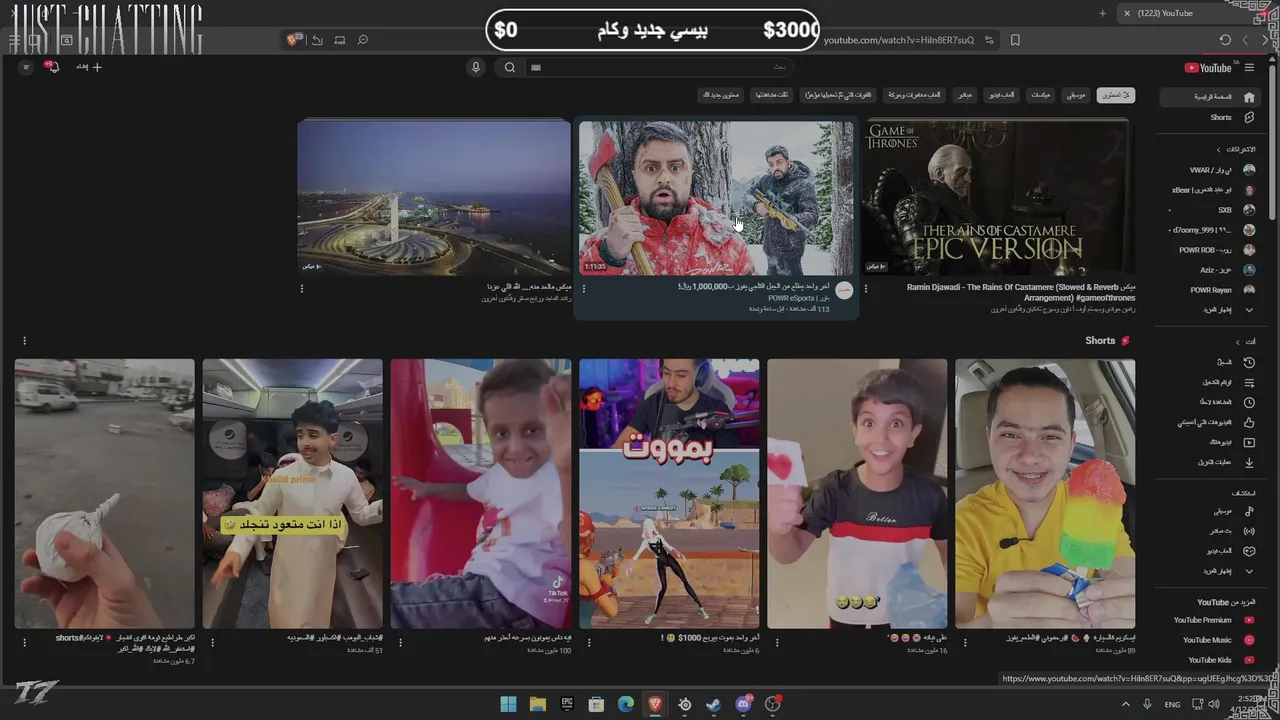Open Steam from the taskbar
Image resolution: width=1280 pixels, height=720 pixels.
point(713,704)
